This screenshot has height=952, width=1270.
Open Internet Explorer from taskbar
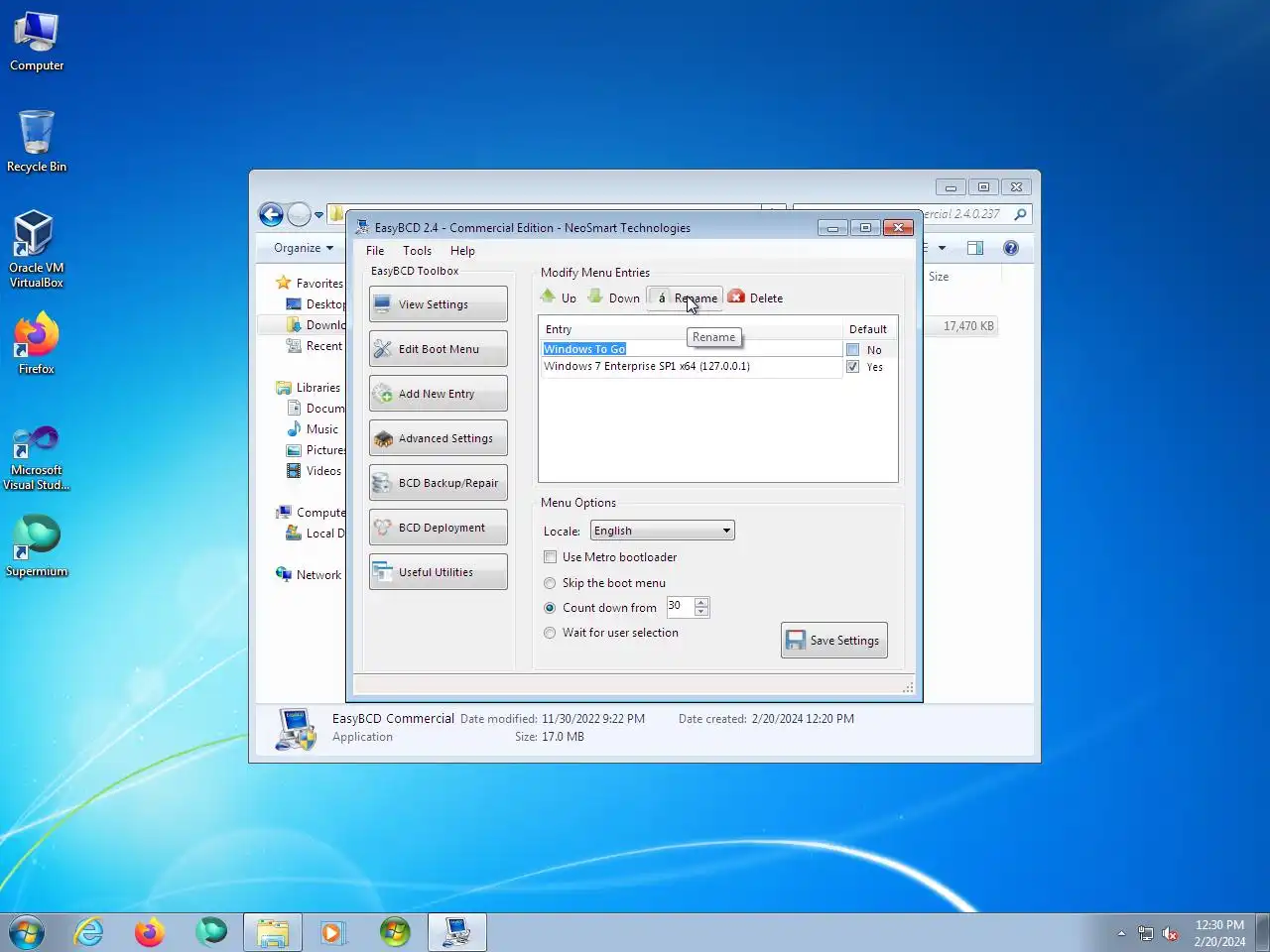pos(89,932)
